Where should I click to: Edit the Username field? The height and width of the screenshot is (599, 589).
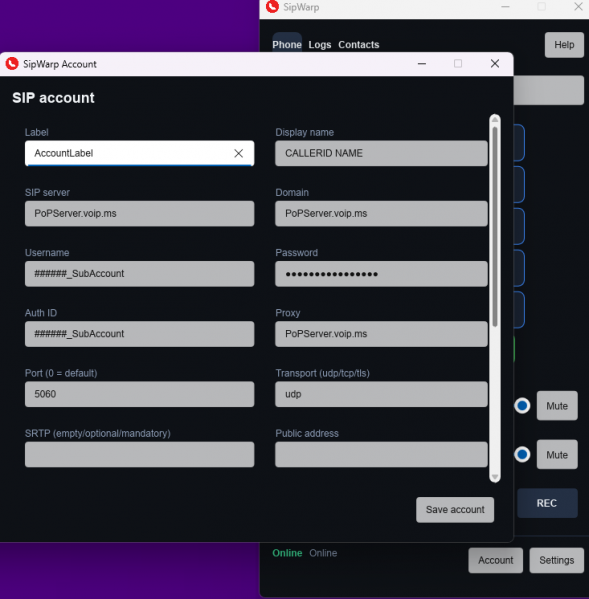tap(139, 274)
